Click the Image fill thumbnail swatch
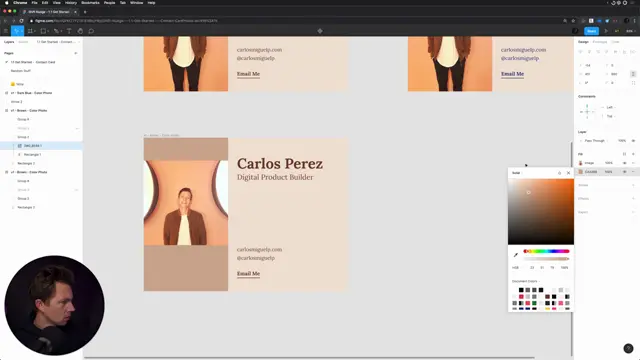 pos(581,163)
